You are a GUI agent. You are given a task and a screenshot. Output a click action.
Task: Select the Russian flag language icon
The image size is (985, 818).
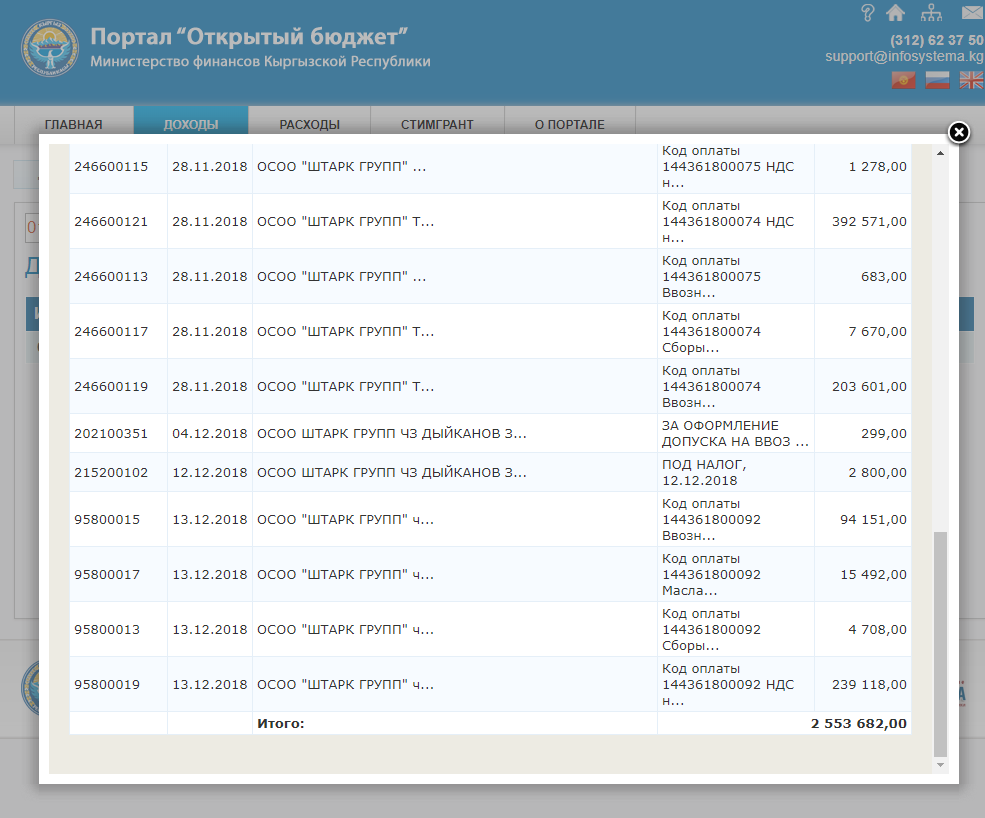tap(937, 81)
